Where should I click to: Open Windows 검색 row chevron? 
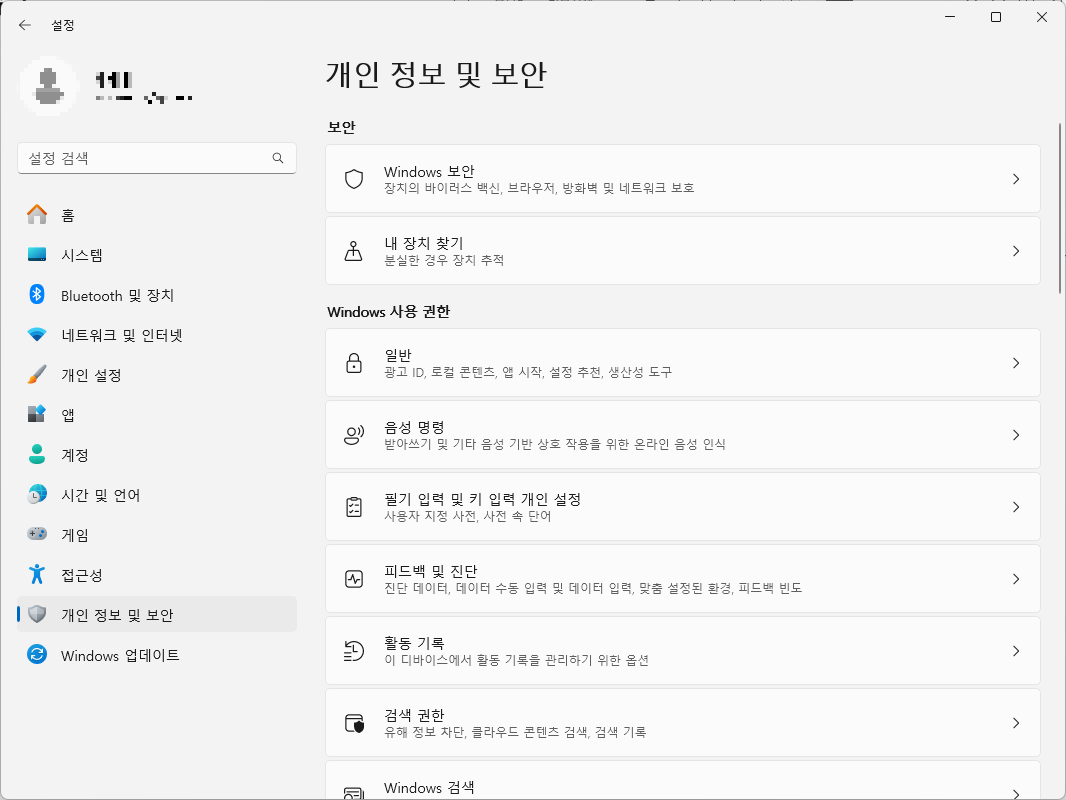pyautogui.click(x=1016, y=793)
